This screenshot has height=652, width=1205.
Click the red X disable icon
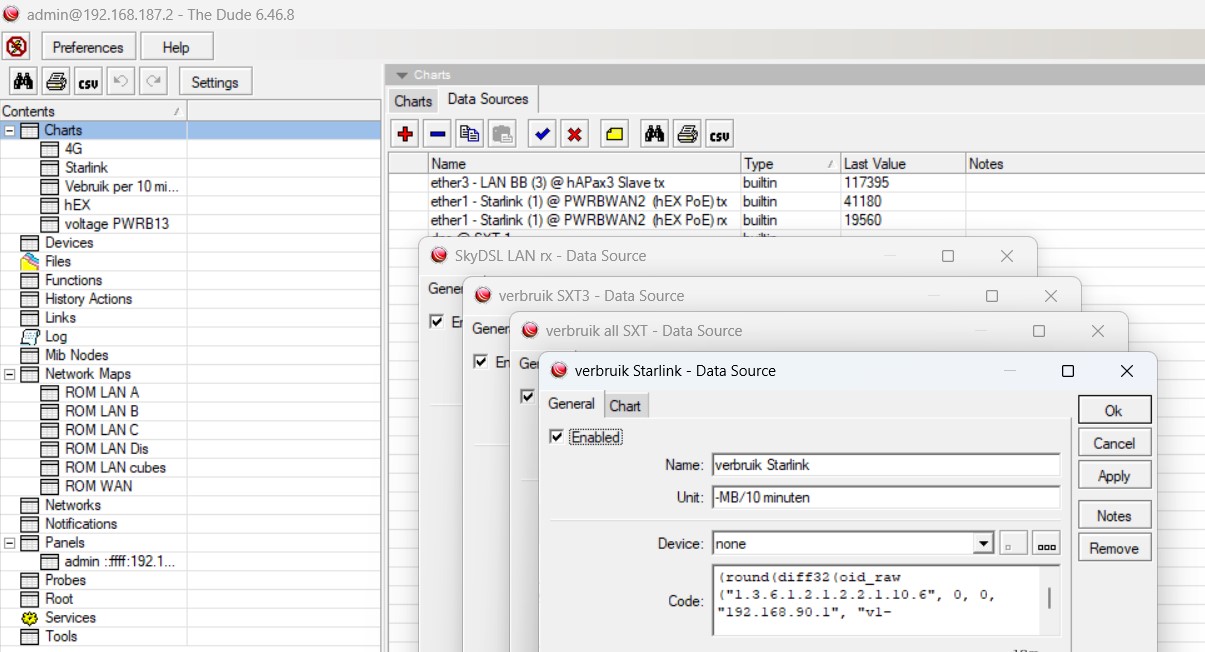point(574,134)
